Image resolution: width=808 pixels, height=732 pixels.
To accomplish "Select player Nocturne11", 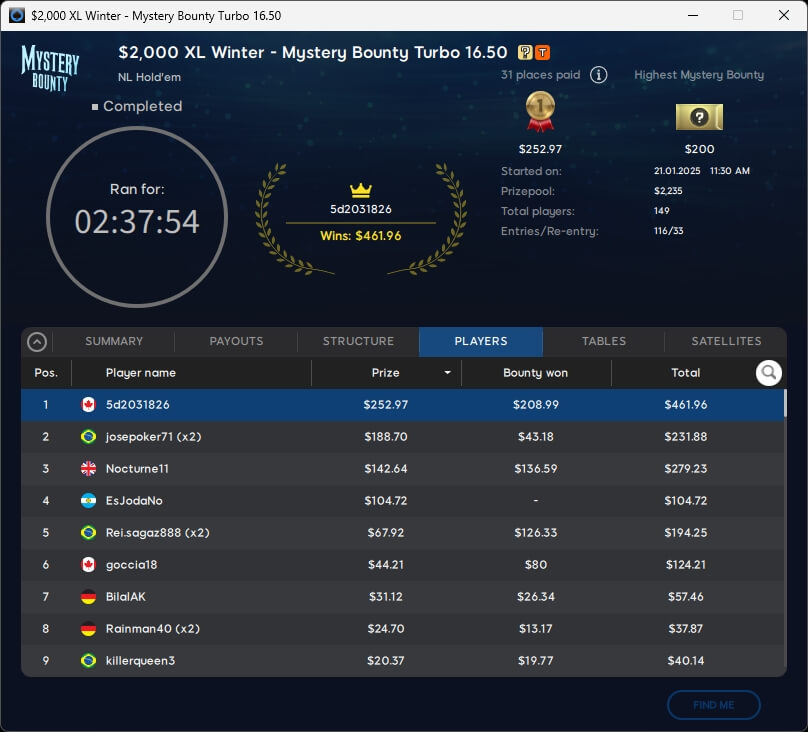I will 402,468.
